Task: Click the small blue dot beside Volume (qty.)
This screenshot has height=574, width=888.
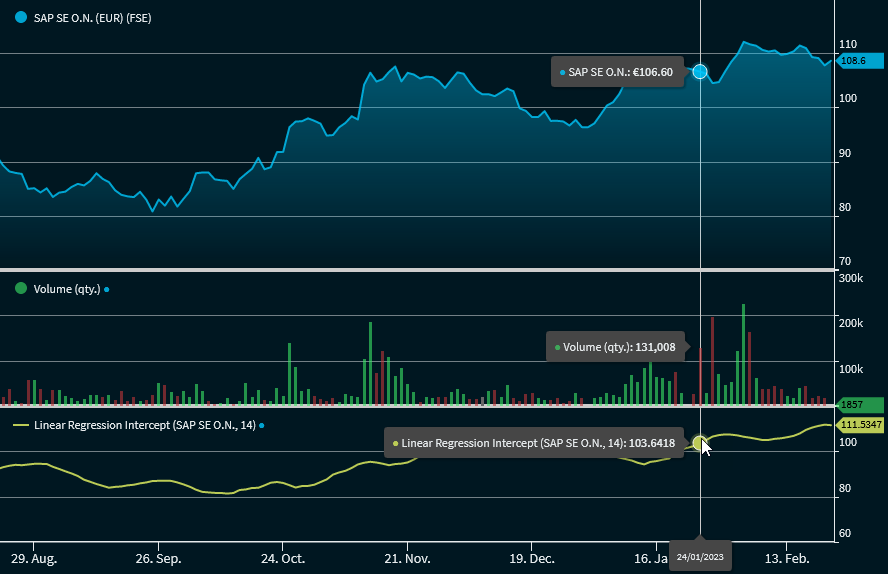Action: [x=107, y=290]
